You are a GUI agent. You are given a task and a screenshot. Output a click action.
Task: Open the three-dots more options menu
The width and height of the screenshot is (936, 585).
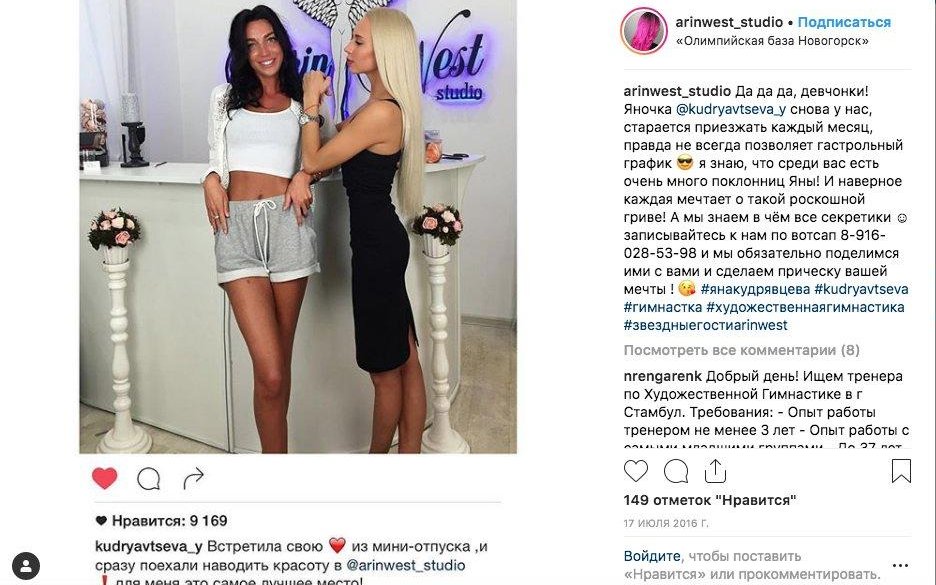[900, 565]
